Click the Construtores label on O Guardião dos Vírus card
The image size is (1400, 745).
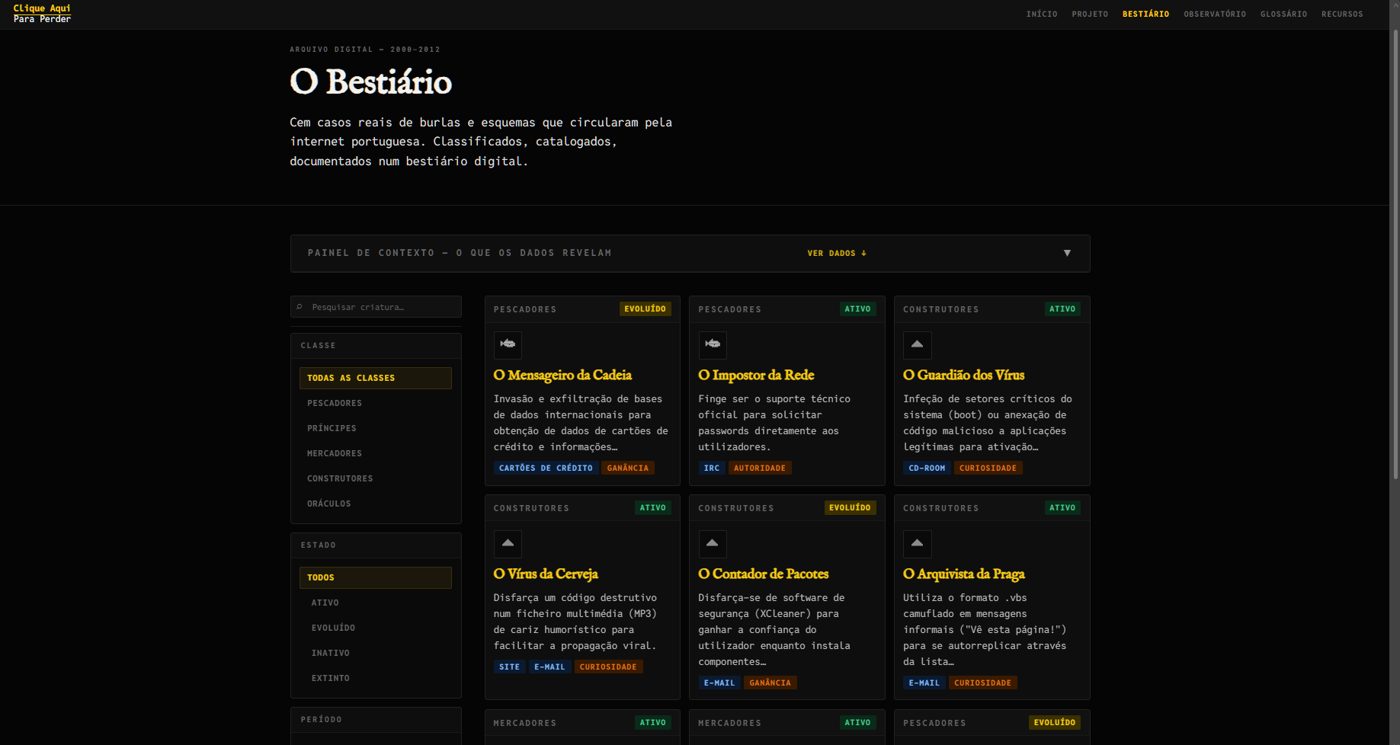941,309
